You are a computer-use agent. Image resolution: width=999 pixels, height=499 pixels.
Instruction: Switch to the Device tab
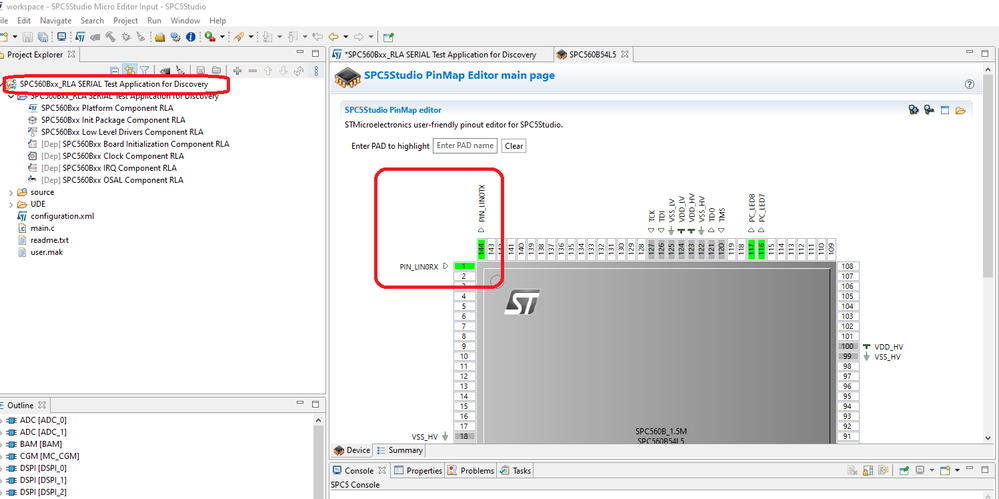[352, 451]
